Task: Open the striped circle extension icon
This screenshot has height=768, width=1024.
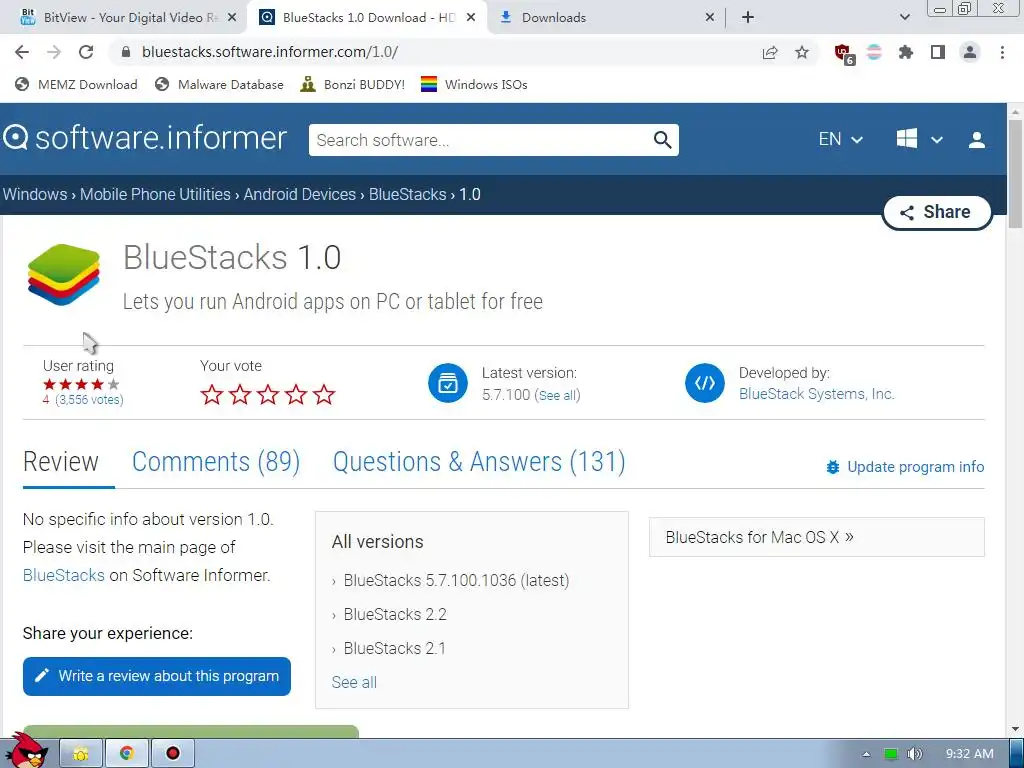Action: pos(874,52)
